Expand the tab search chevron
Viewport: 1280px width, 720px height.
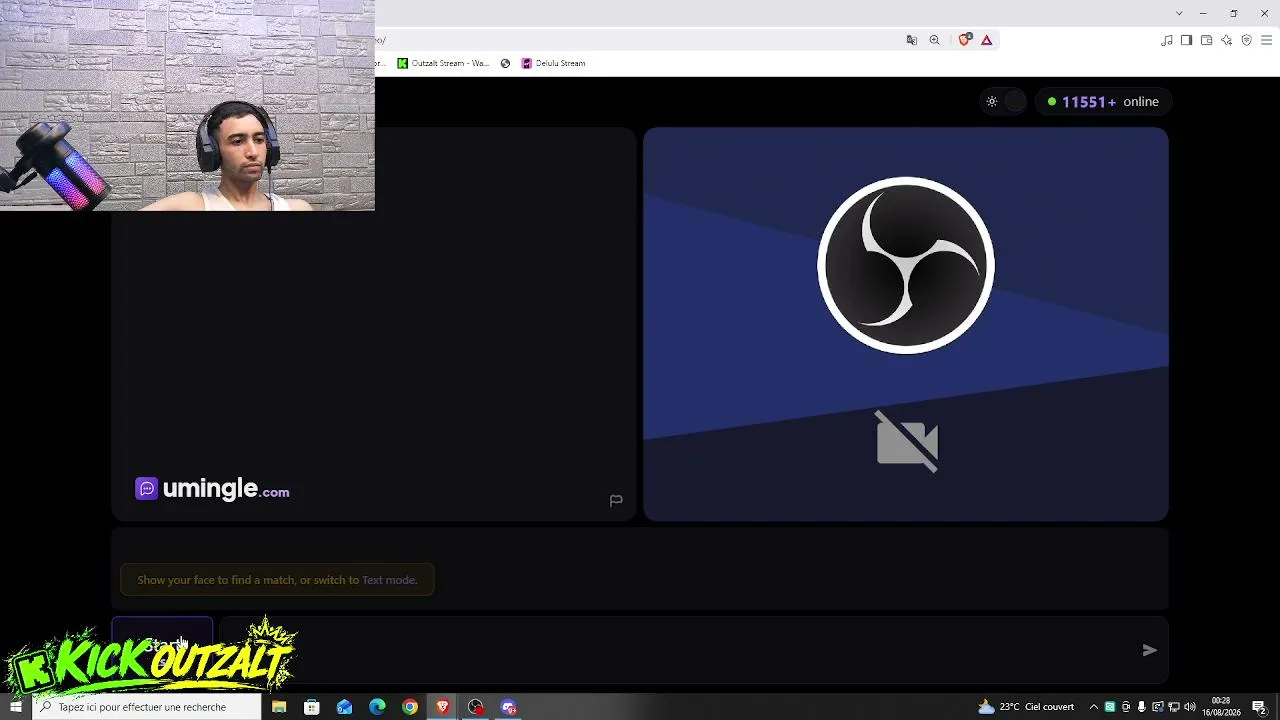click(x=1179, y=13)
